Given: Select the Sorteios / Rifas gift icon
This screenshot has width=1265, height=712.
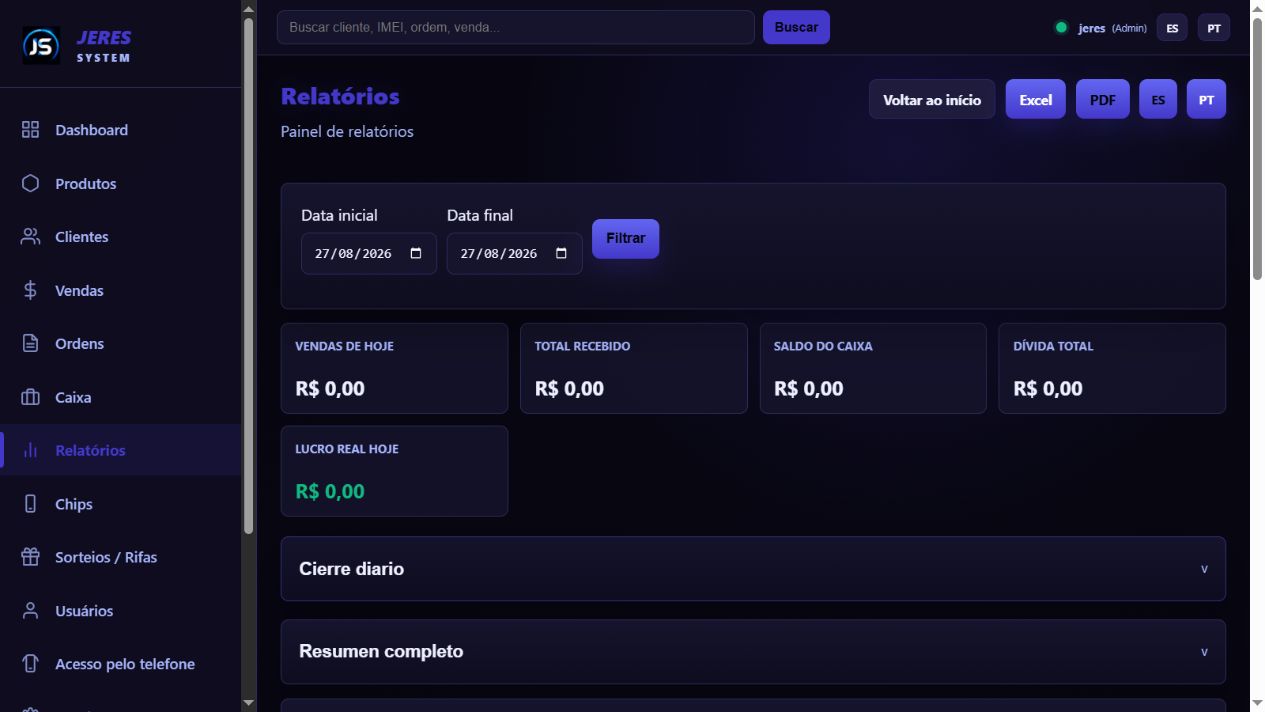Looking at the screenshot, I should [30, 557].
